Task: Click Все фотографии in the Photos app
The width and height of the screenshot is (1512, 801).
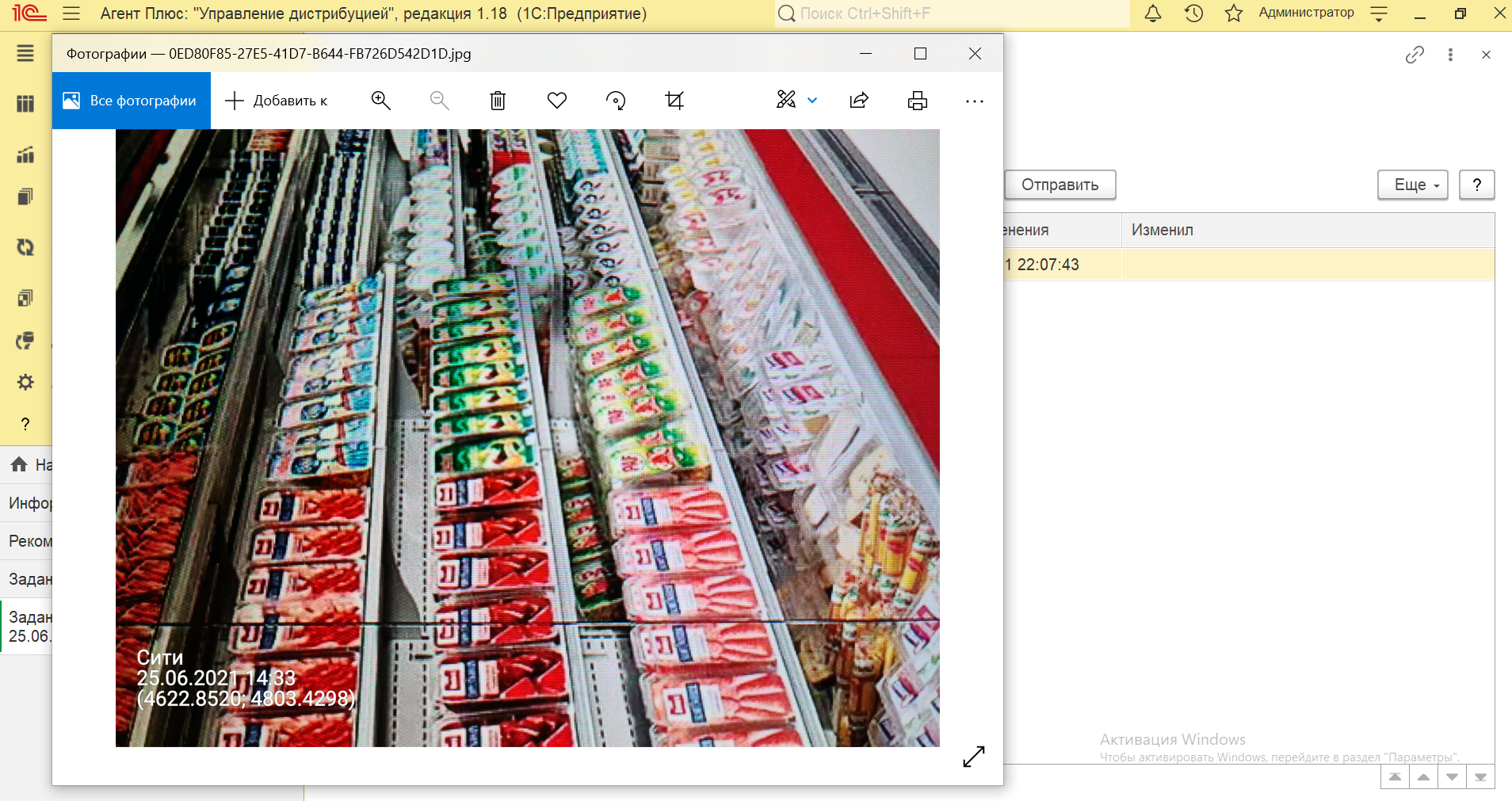Action: (132, 101)
